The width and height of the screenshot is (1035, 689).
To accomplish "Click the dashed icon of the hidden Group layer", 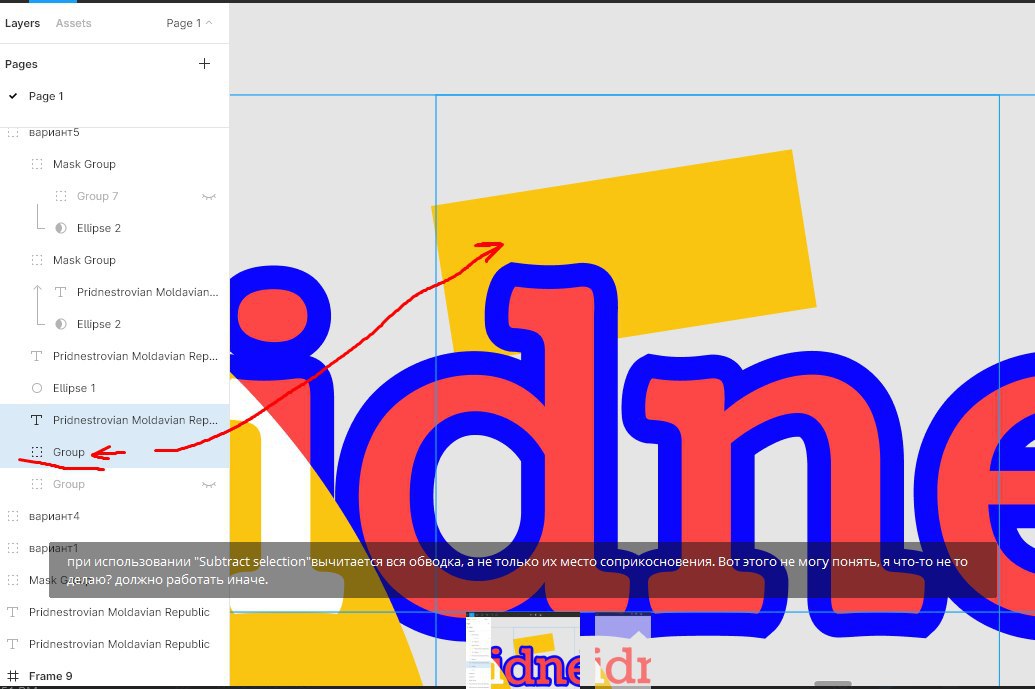I will (37, 484).
